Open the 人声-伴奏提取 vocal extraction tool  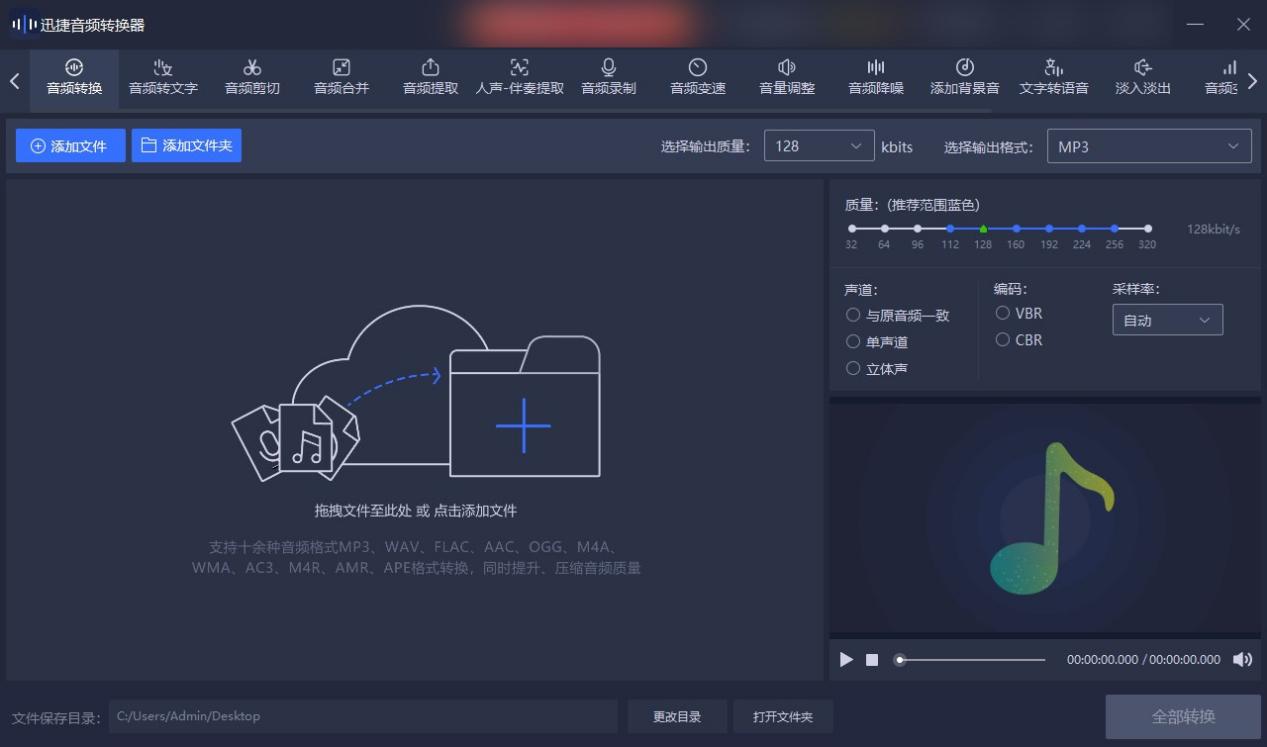point(519,78)
